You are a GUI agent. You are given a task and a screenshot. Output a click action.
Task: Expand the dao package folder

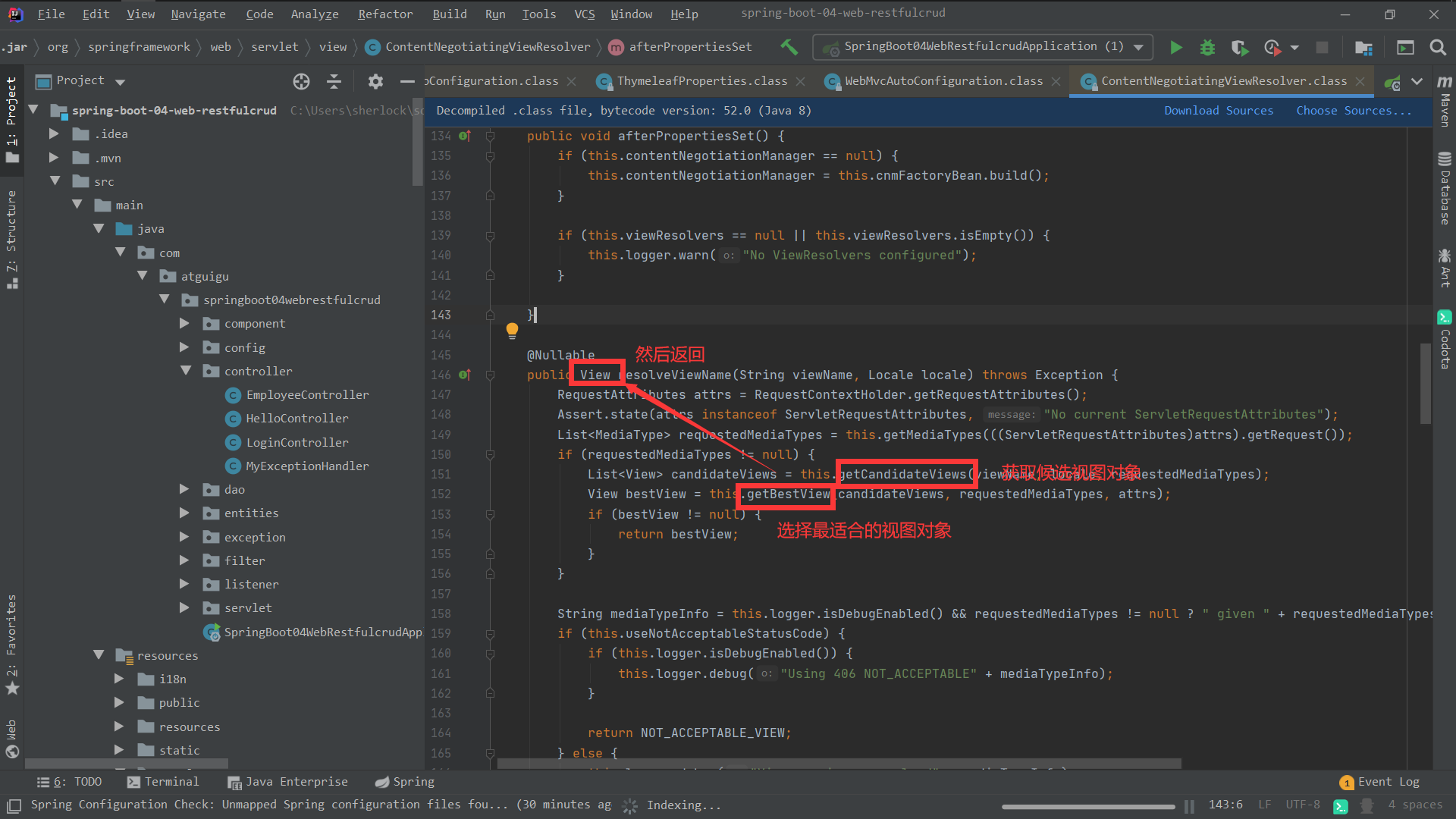point(184,490)
